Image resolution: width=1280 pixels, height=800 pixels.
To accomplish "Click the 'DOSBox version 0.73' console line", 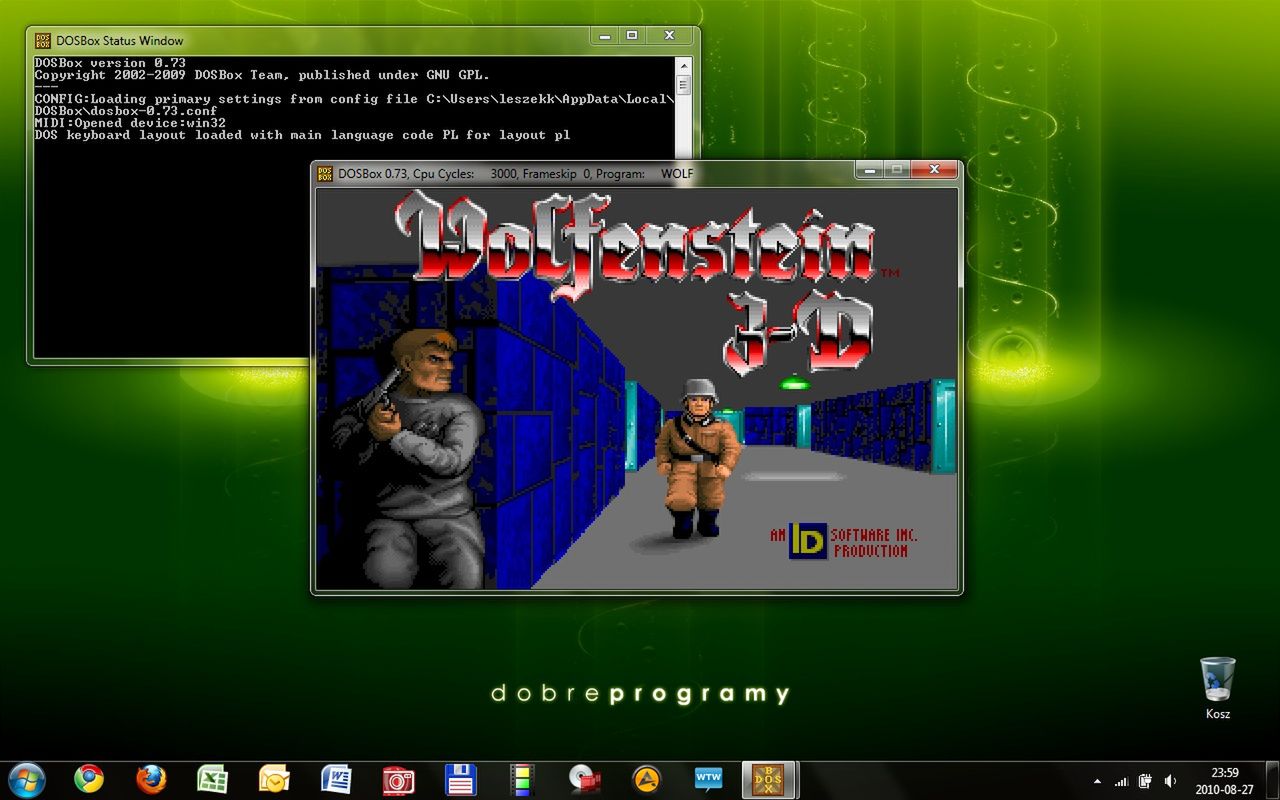I will coord(110,63).
